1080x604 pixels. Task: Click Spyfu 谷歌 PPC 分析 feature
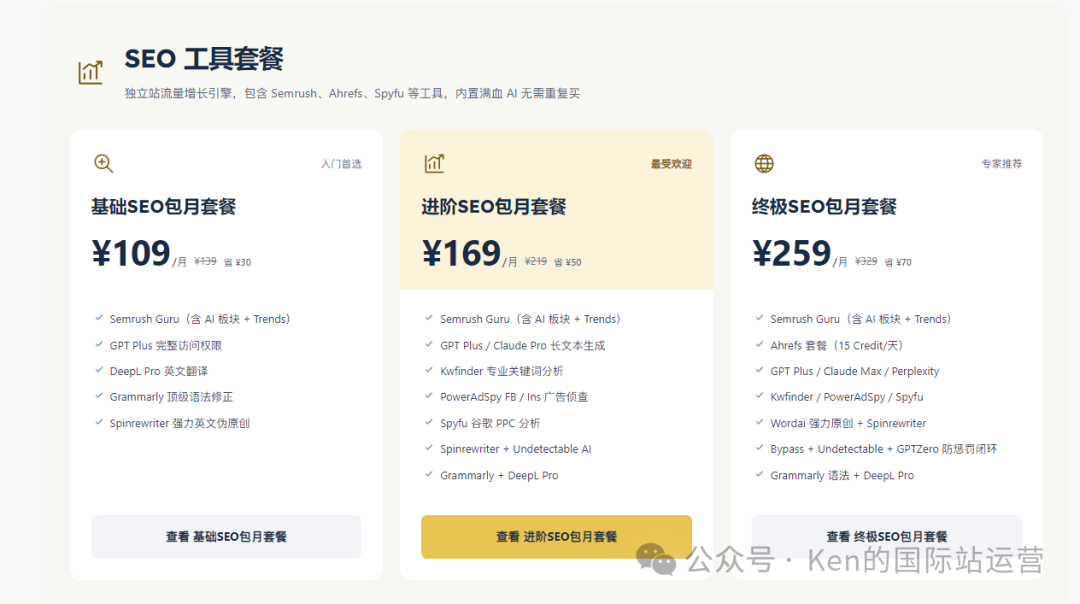point(490,423)
